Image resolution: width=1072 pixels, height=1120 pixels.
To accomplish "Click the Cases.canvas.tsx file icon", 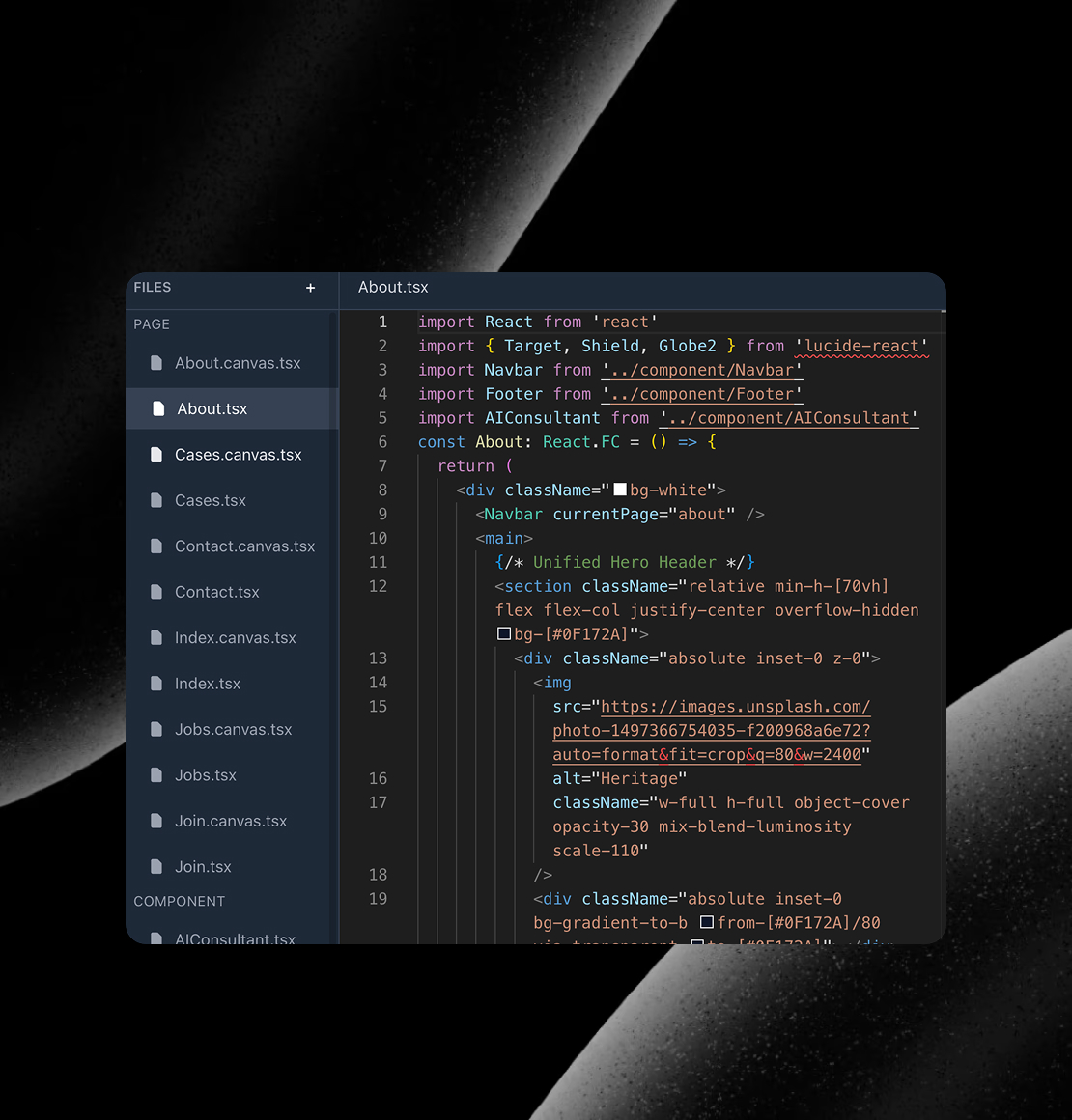I will point(156,455).
